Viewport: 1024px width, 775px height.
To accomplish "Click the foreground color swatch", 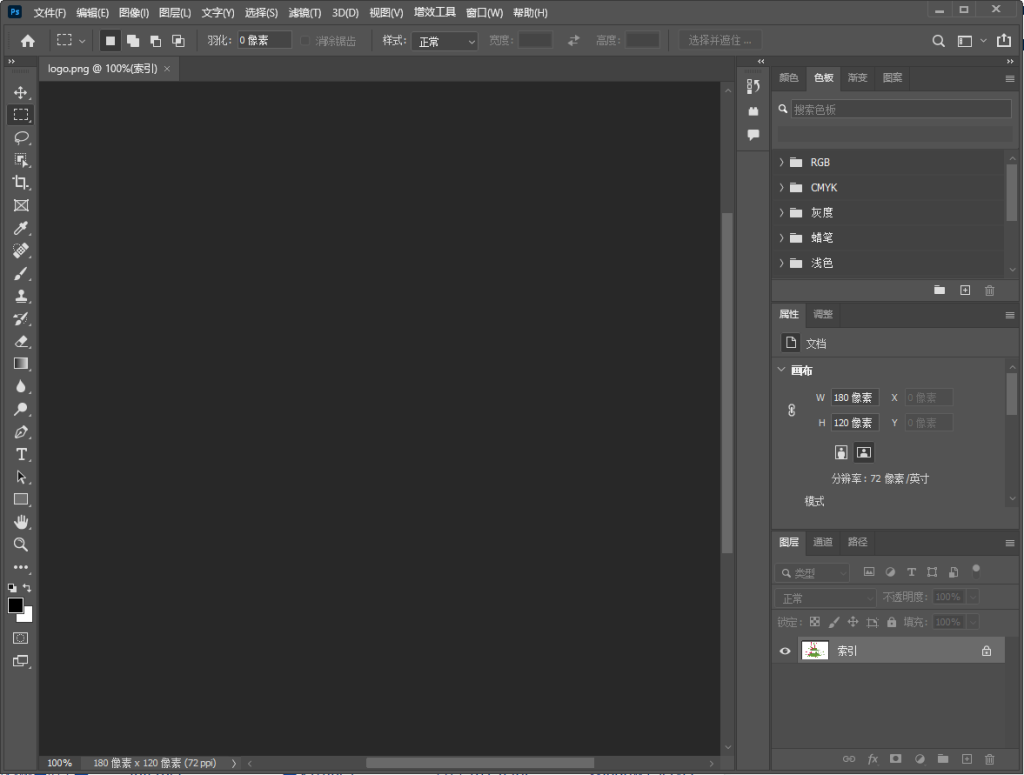I will point(15,605).
